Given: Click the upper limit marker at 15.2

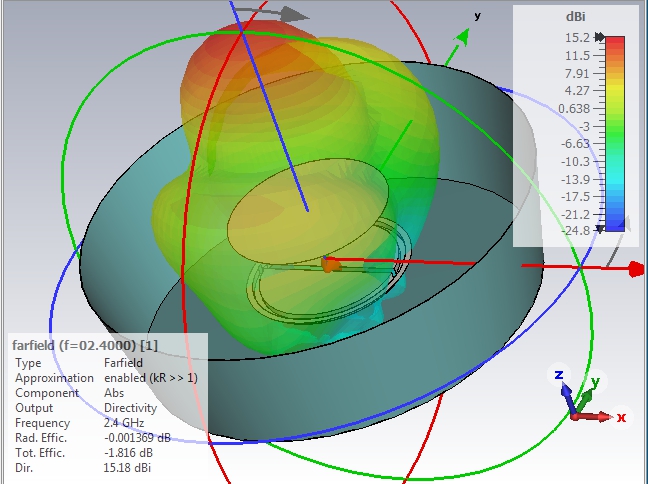Looking at the screenshot, I should [599, 37].
